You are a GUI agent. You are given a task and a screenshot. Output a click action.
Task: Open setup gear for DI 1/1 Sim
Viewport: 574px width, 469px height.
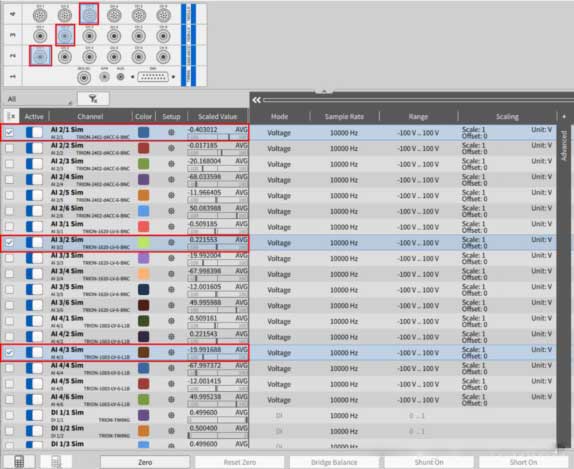[171, 415]
